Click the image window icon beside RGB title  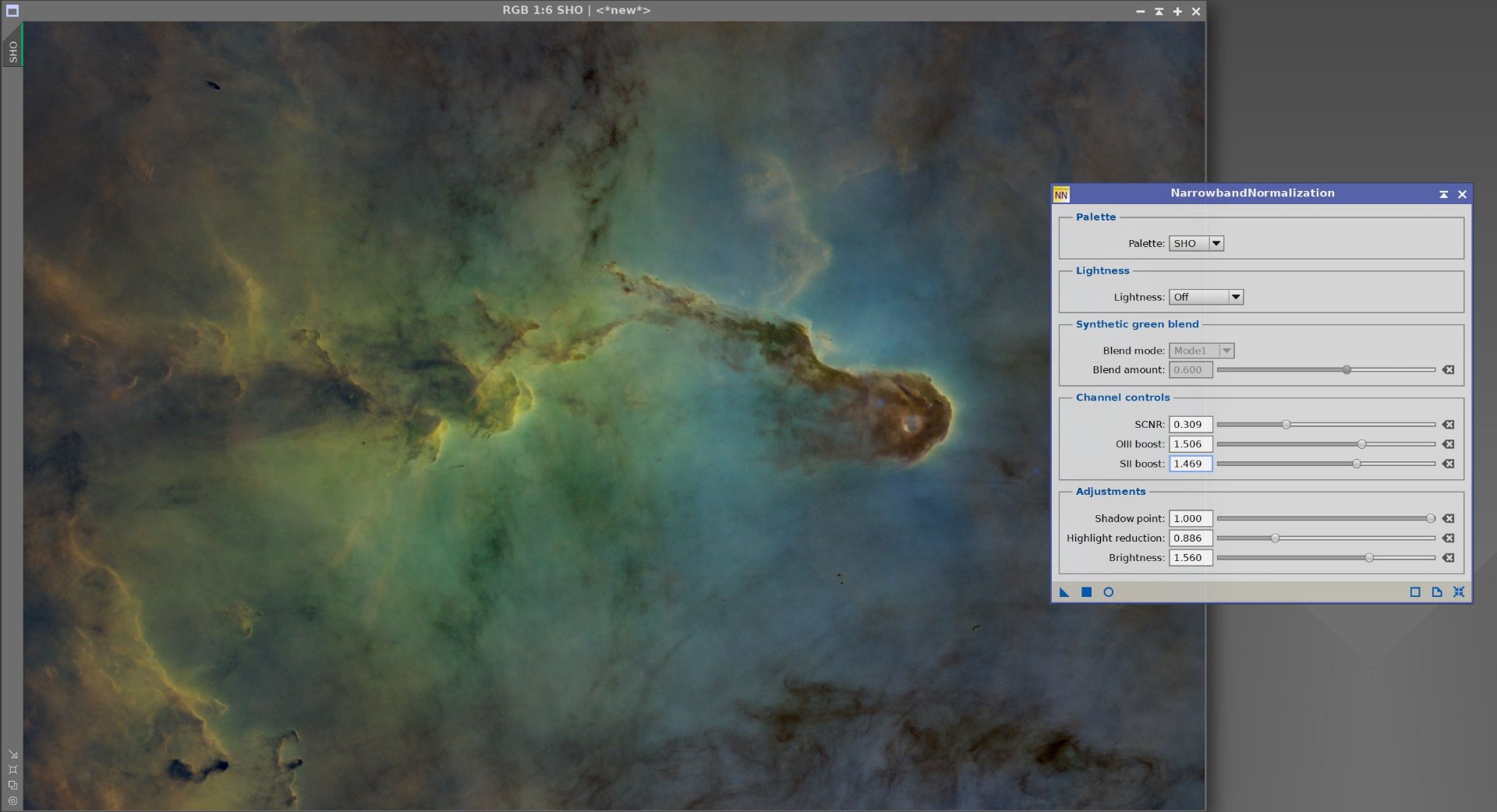tap(12, 11)
